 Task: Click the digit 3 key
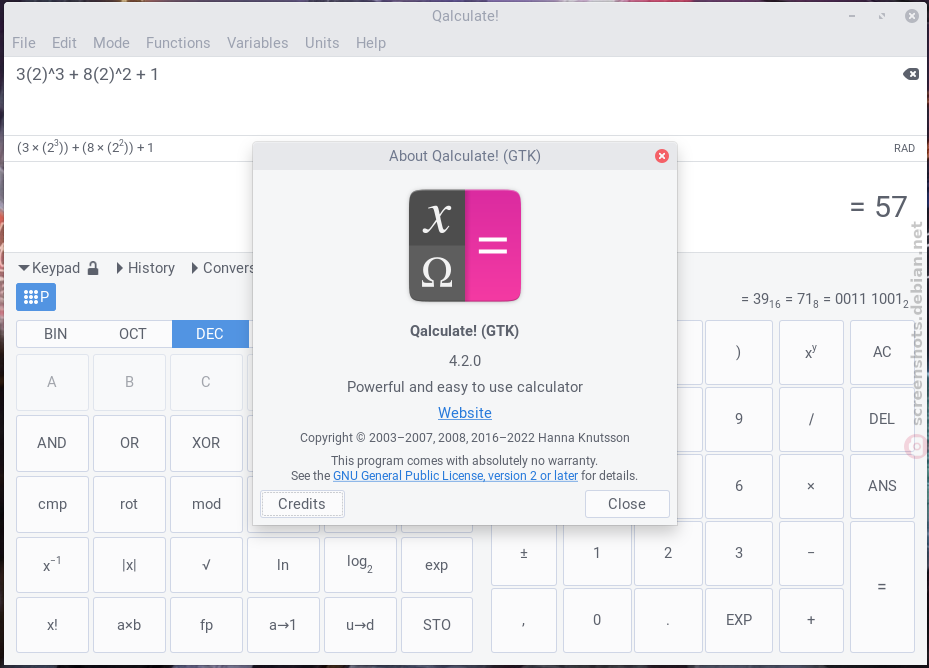pyautogui.click(x=739, y=553)
